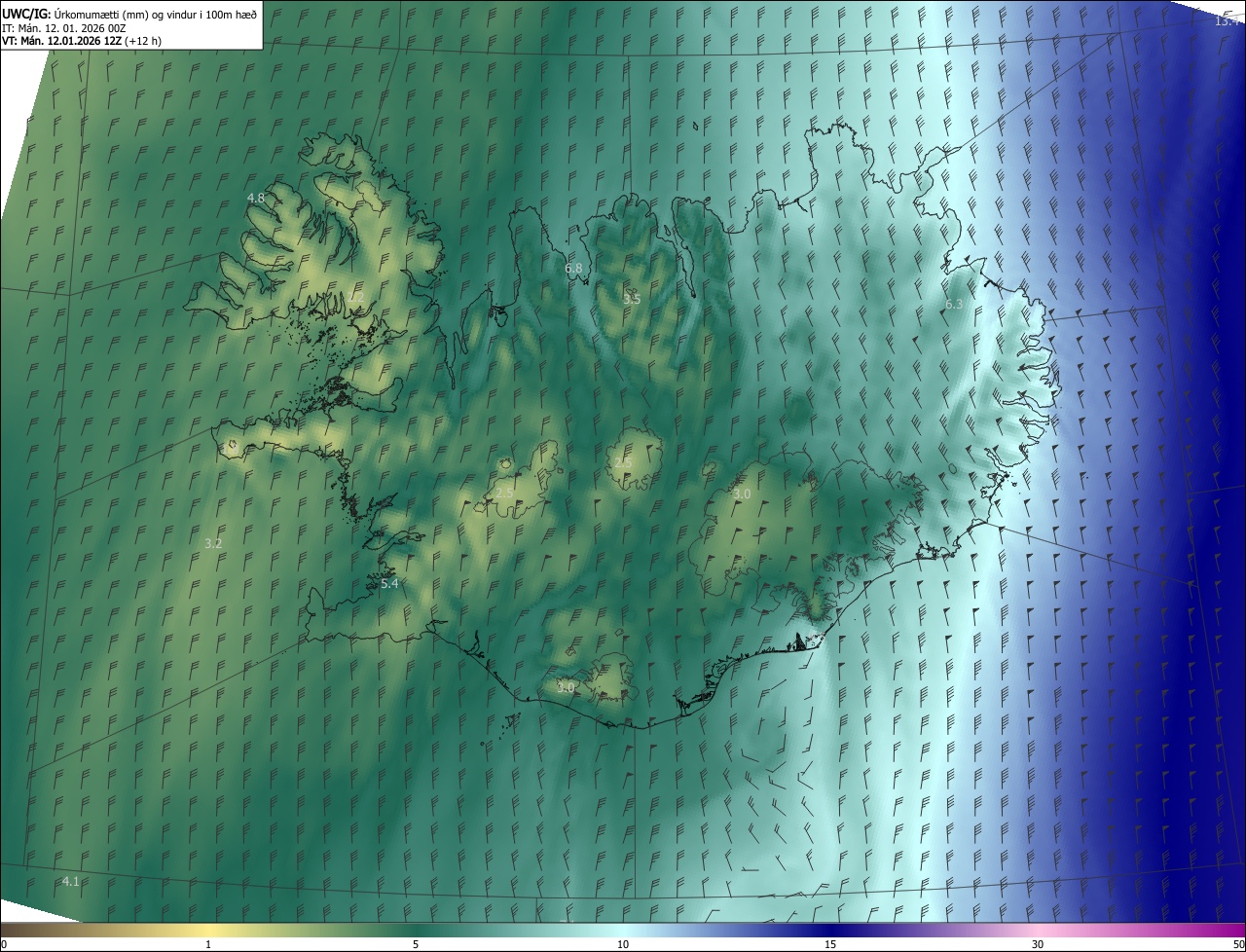Click the 6.3 value in east Iceland
Image resolution: width=1246 pixels, height=952 pixels.
click(x=954, y=305)
